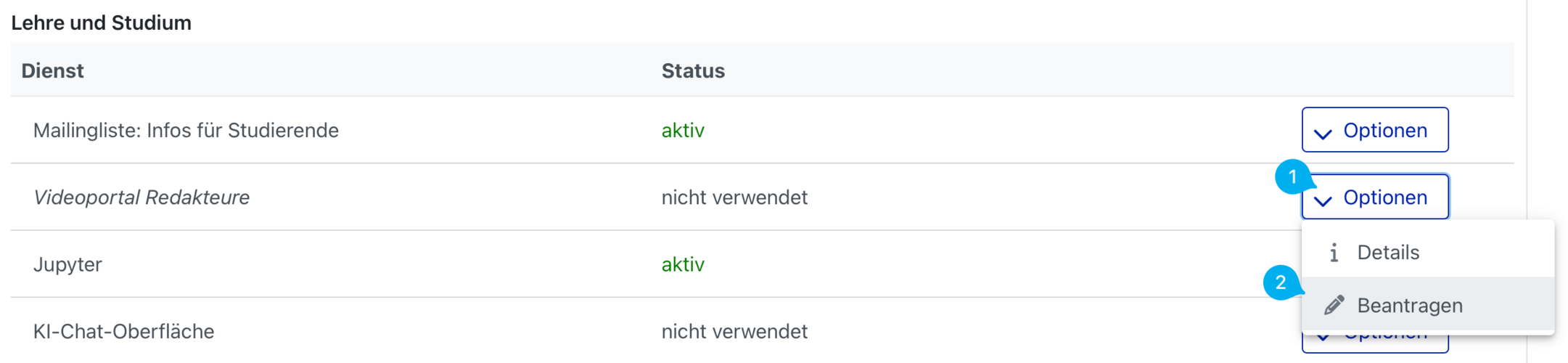This screenshot has height=363, width=1568.
Task: Click the blue step badge numbered 2
Action: click(1281, 282)
